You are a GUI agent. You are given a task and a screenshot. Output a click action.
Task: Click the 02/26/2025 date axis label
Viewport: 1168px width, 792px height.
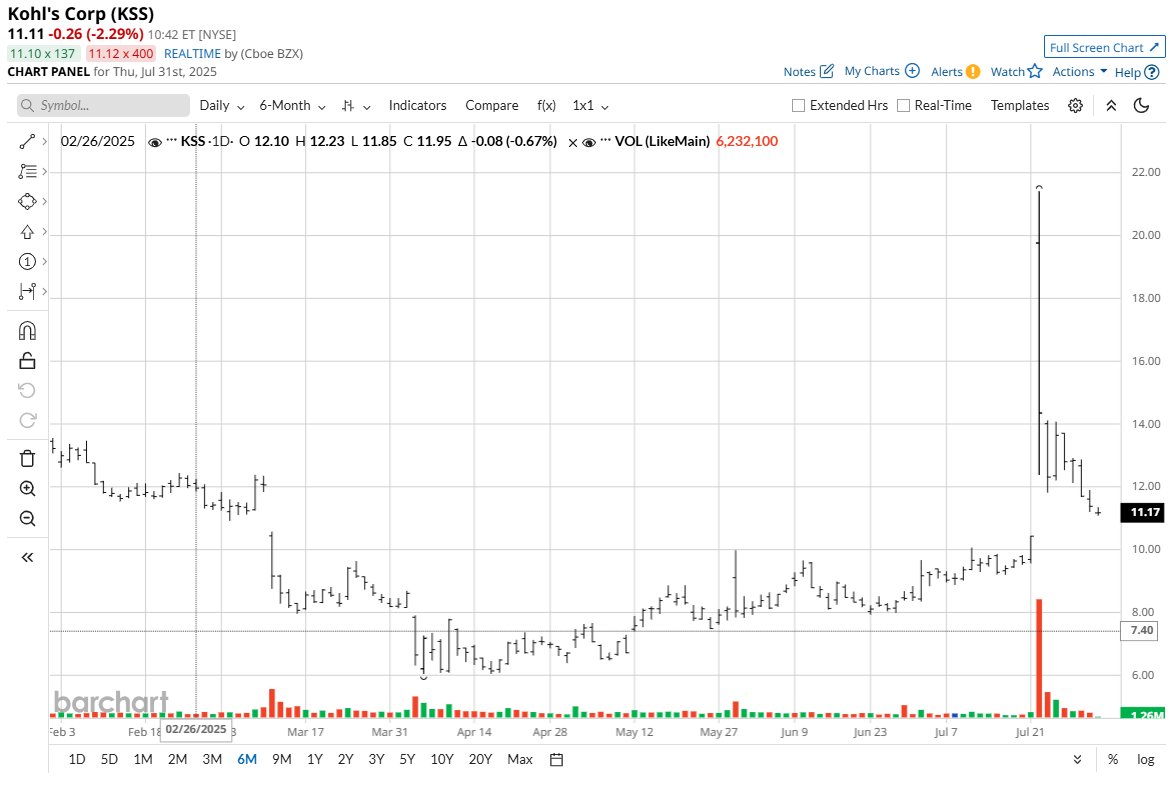click(x=196, y=729)
